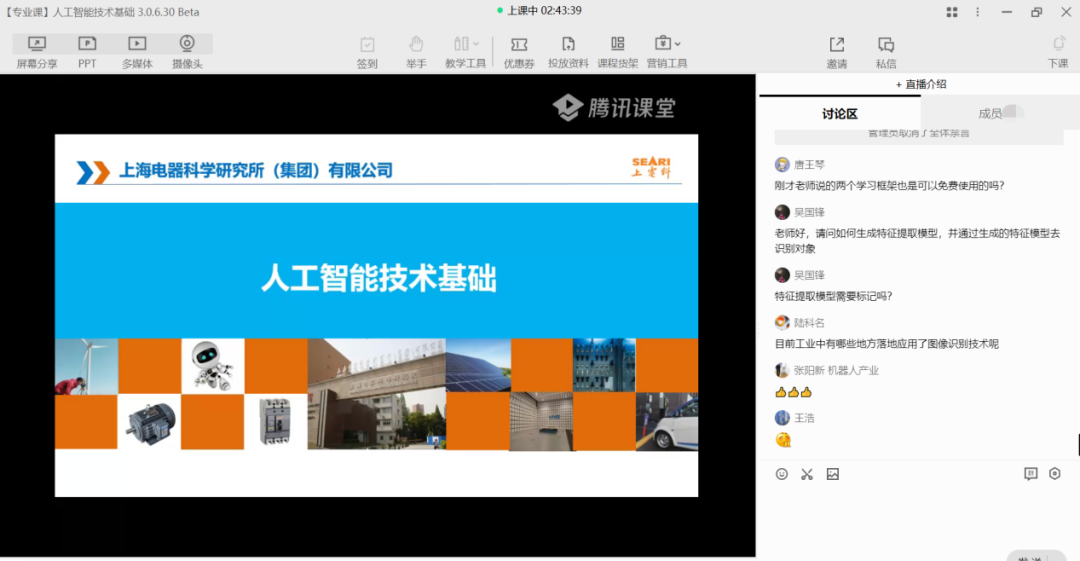Expand the 直播介绍 section
The width and height of the screenshot is (1080, 561).
[920, 84]
